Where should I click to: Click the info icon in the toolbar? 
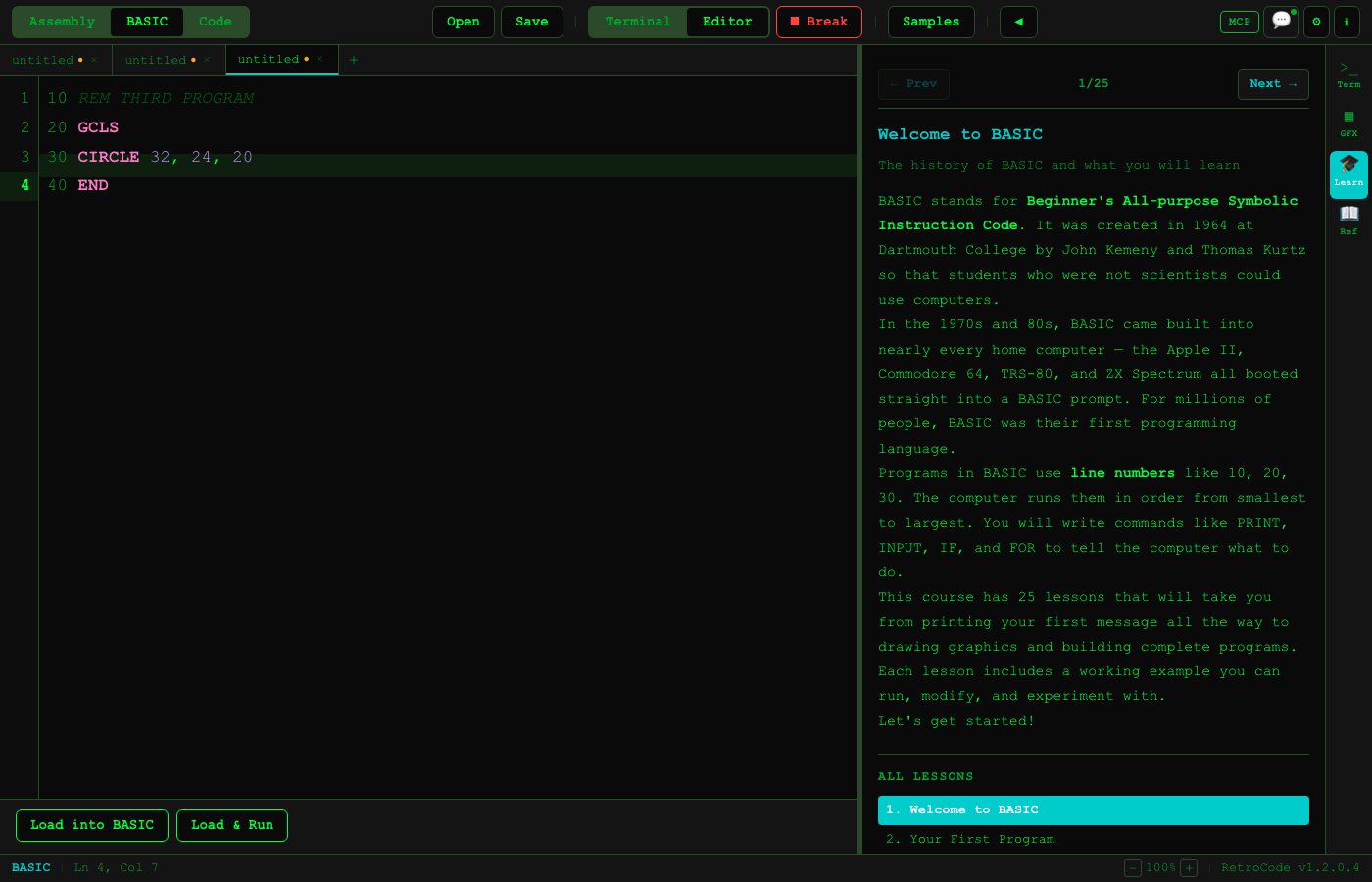click(x=1347, y=22)
